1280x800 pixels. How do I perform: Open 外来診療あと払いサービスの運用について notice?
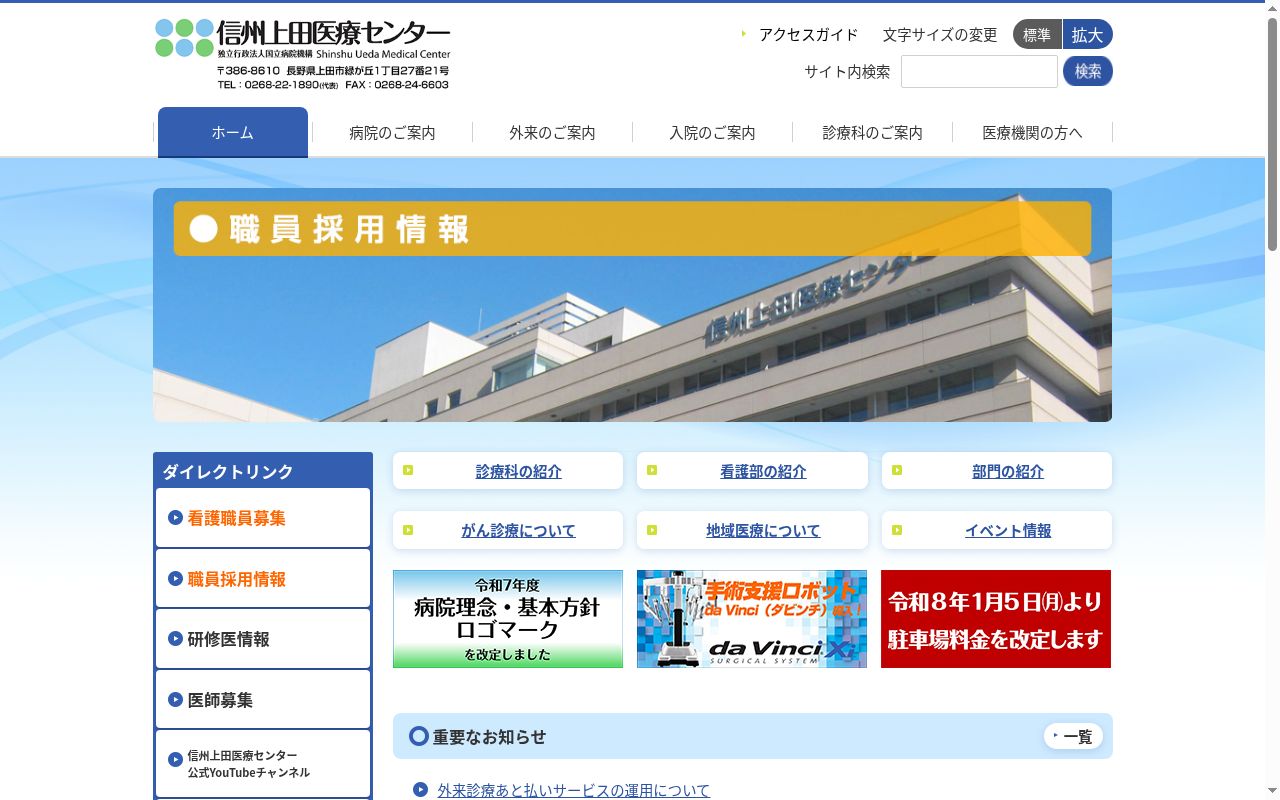574,790
